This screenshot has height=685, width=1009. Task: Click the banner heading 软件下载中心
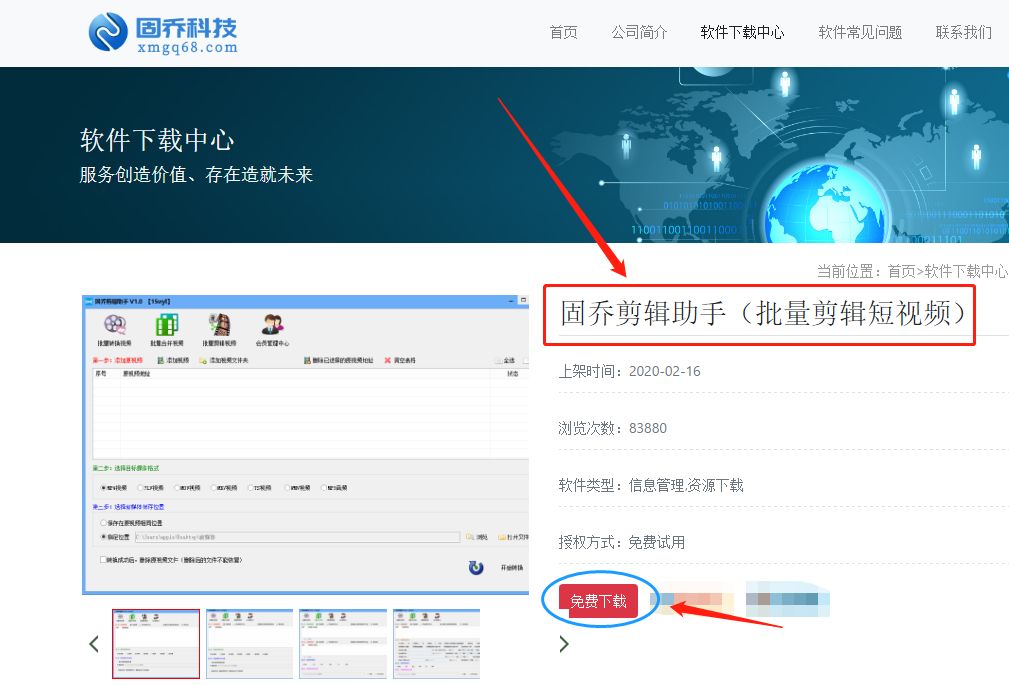(157, 140)
